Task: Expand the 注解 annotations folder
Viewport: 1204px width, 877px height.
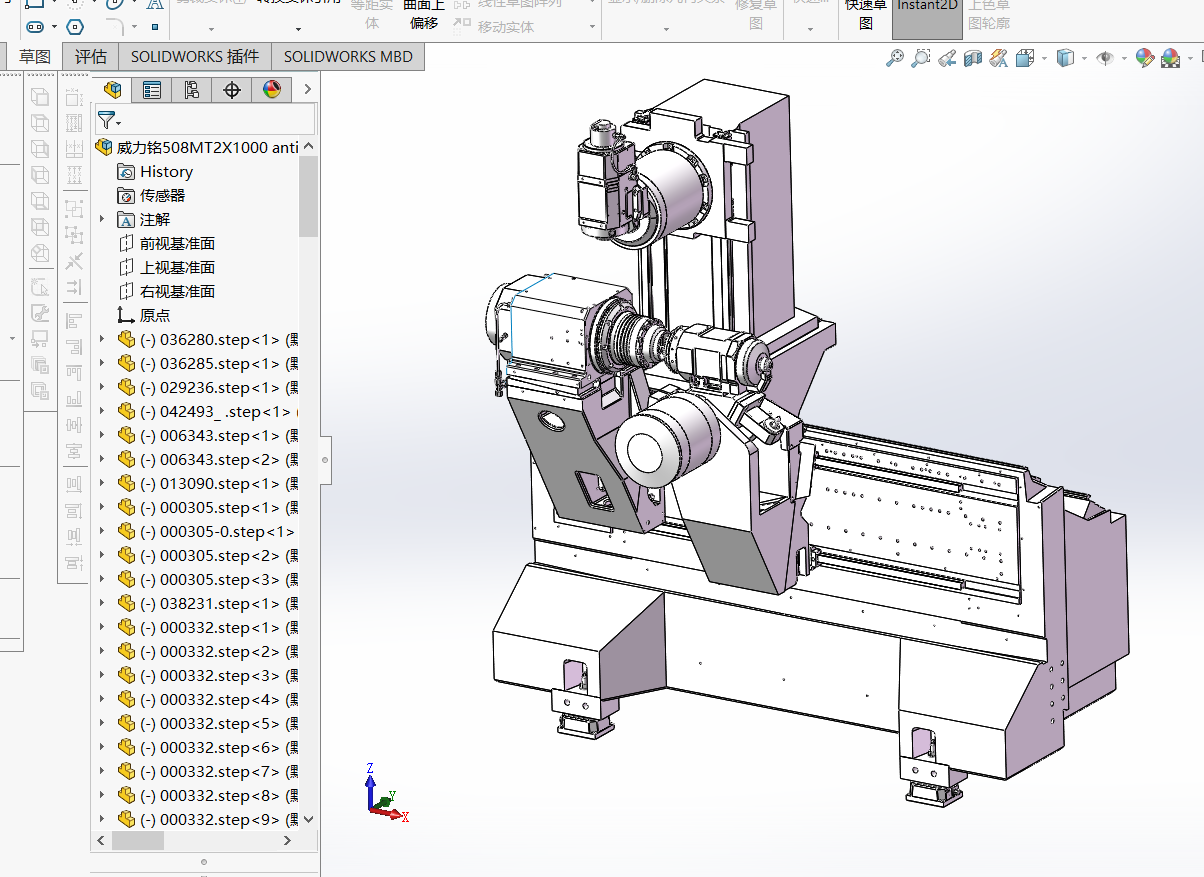Action: 101,220
